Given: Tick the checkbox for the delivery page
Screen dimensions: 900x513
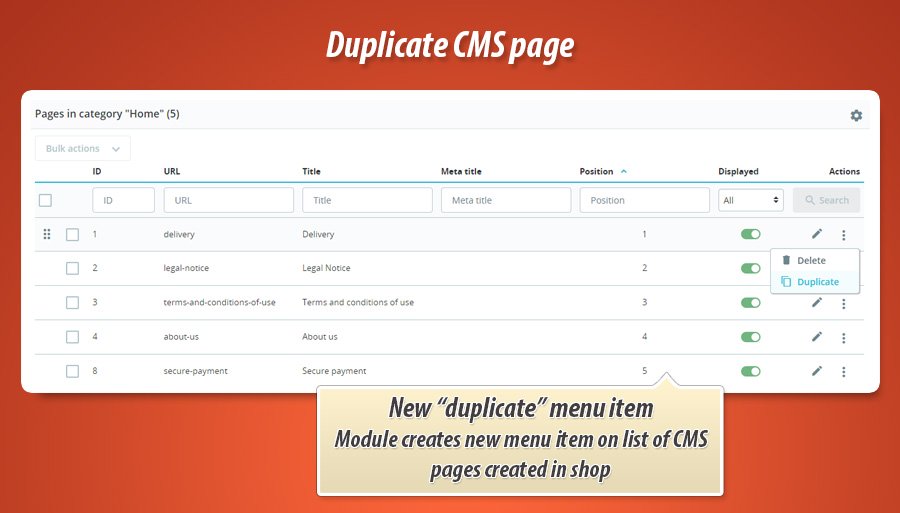Looking at the screenshot, I should 72,234.
